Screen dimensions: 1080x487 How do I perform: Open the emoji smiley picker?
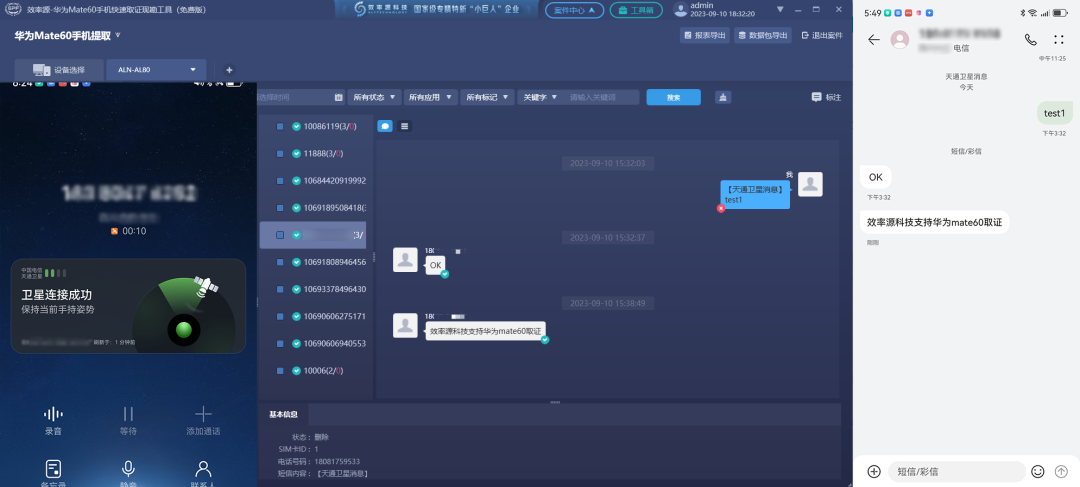[1038, 471]
